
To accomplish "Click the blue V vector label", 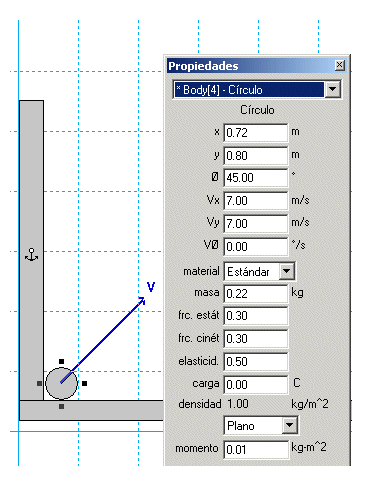I will 151,287.
